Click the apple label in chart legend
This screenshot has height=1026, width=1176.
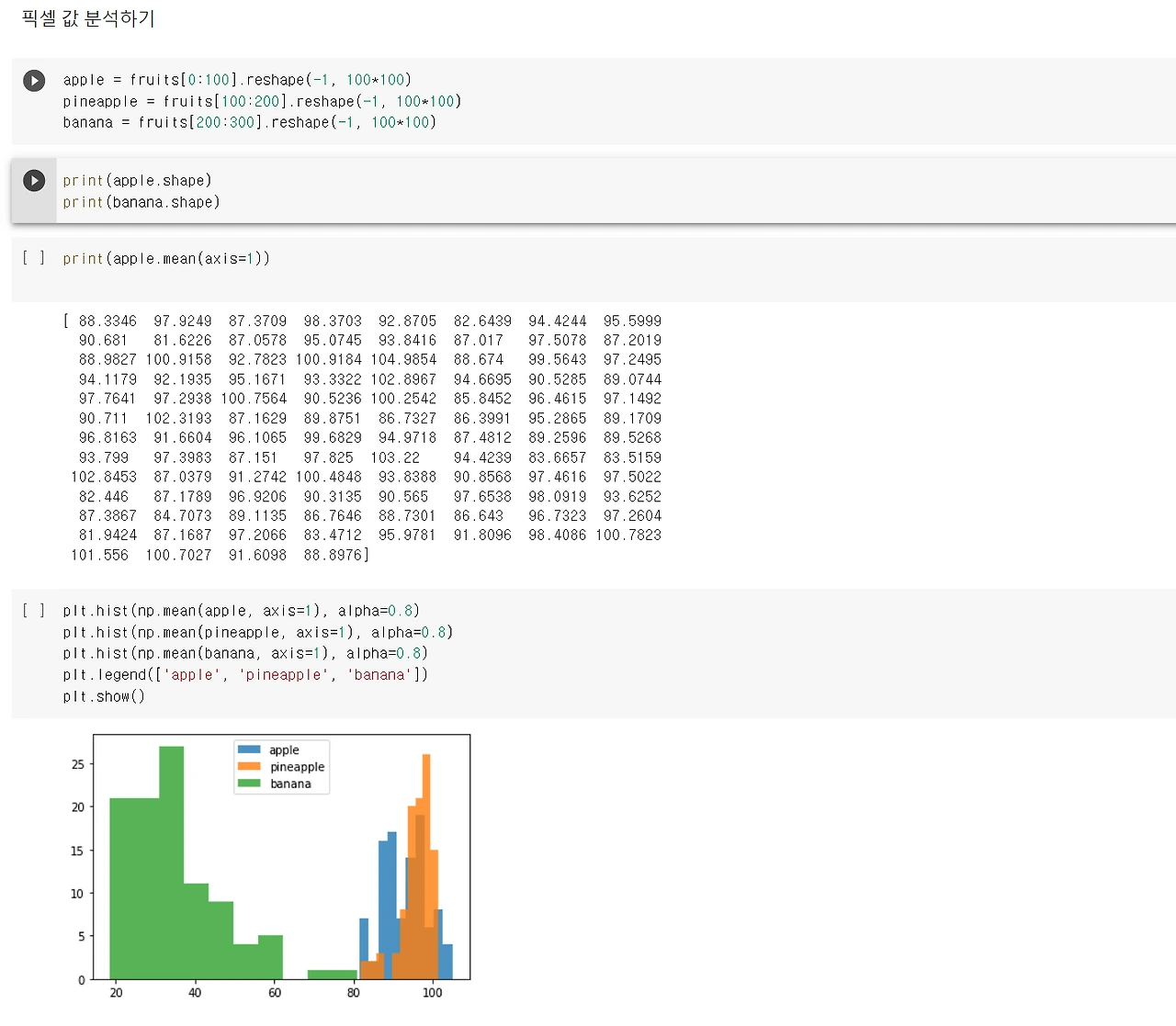click(284, 750)
